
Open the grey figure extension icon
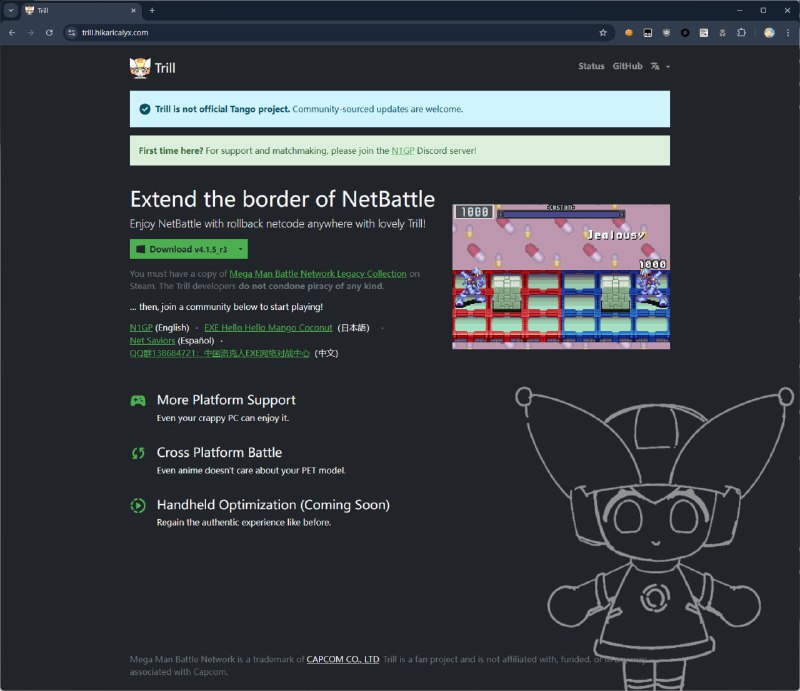point(722,33)
